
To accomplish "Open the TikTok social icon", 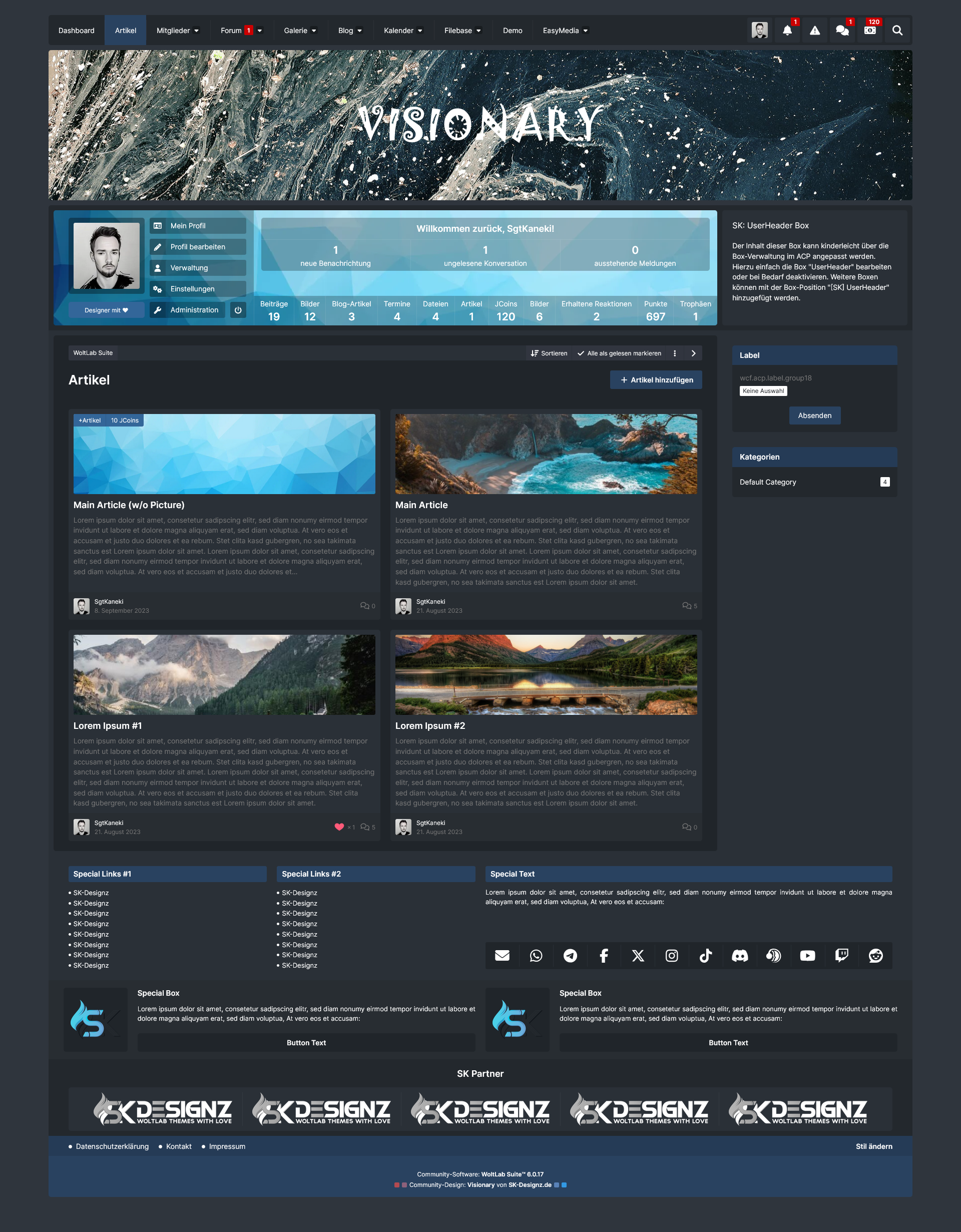I will (706, 956).
